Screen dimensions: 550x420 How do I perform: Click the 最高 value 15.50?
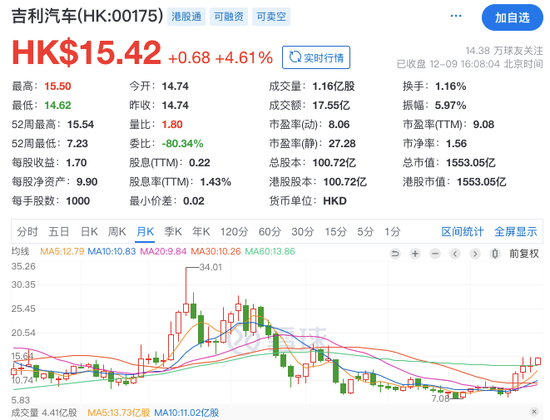pos(58,86)
